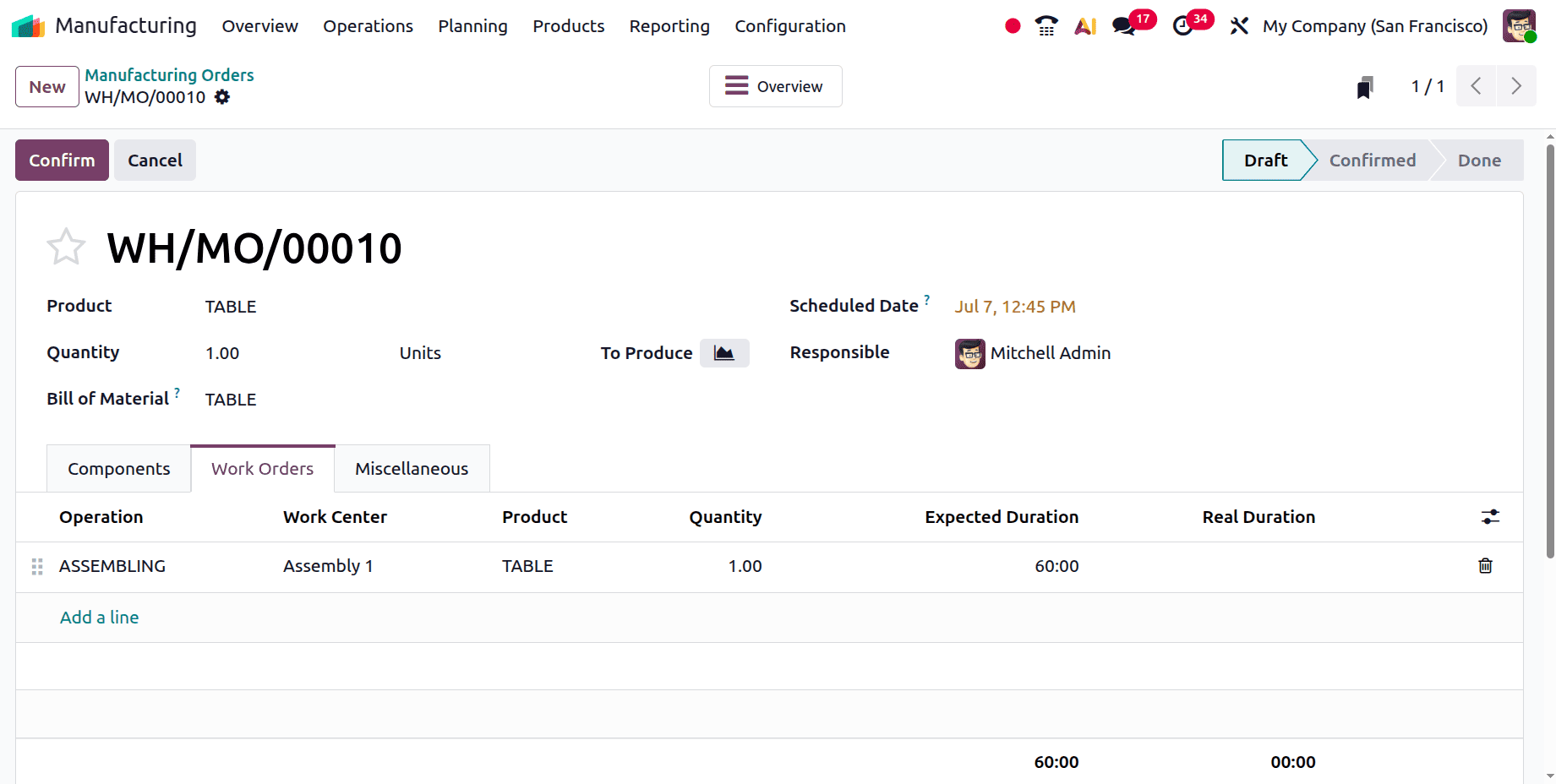Screen dimensions: 1556x784
Task: Open the AI assistant icon
Action: point(1085,26)
